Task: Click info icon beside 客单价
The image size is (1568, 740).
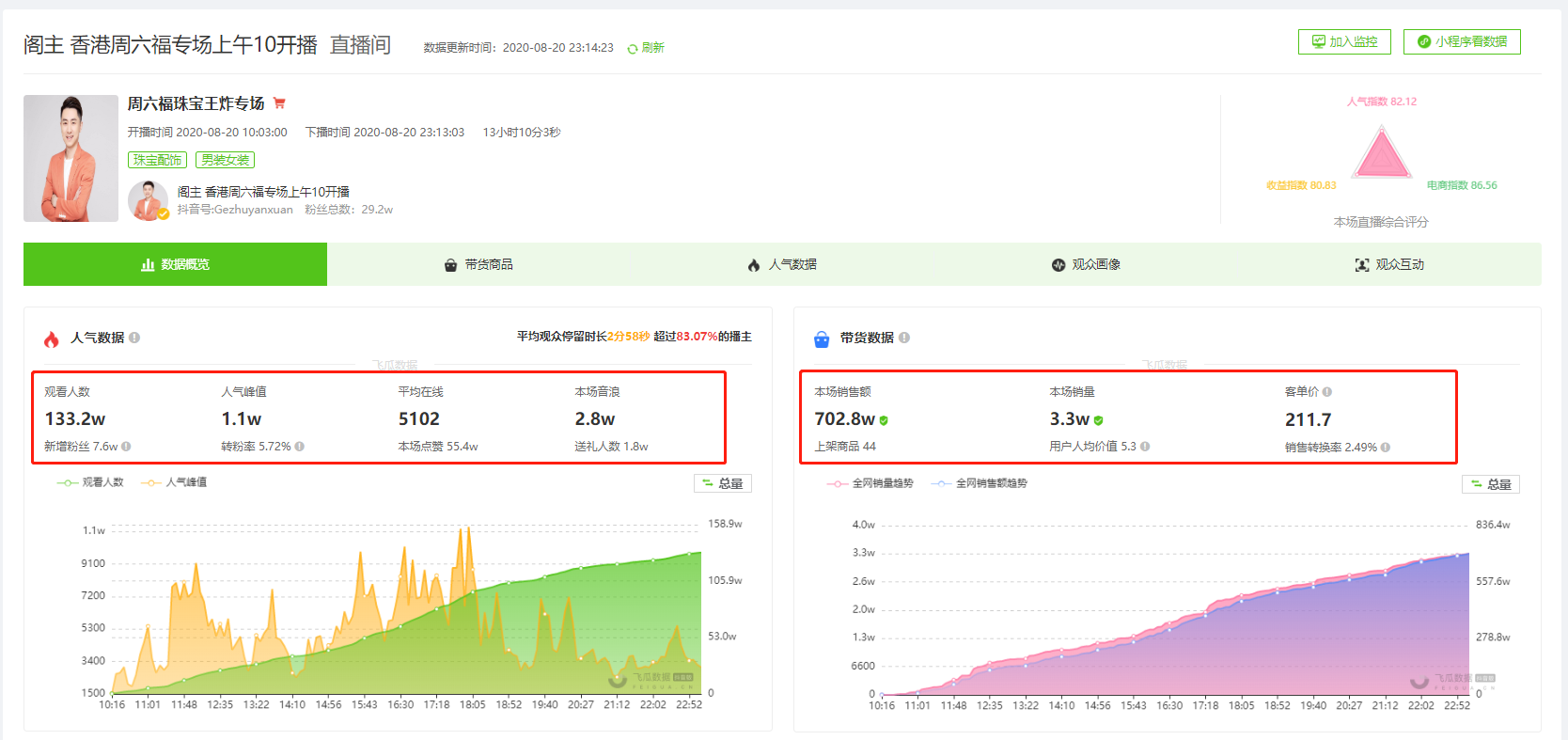Action: point(1327,392)
